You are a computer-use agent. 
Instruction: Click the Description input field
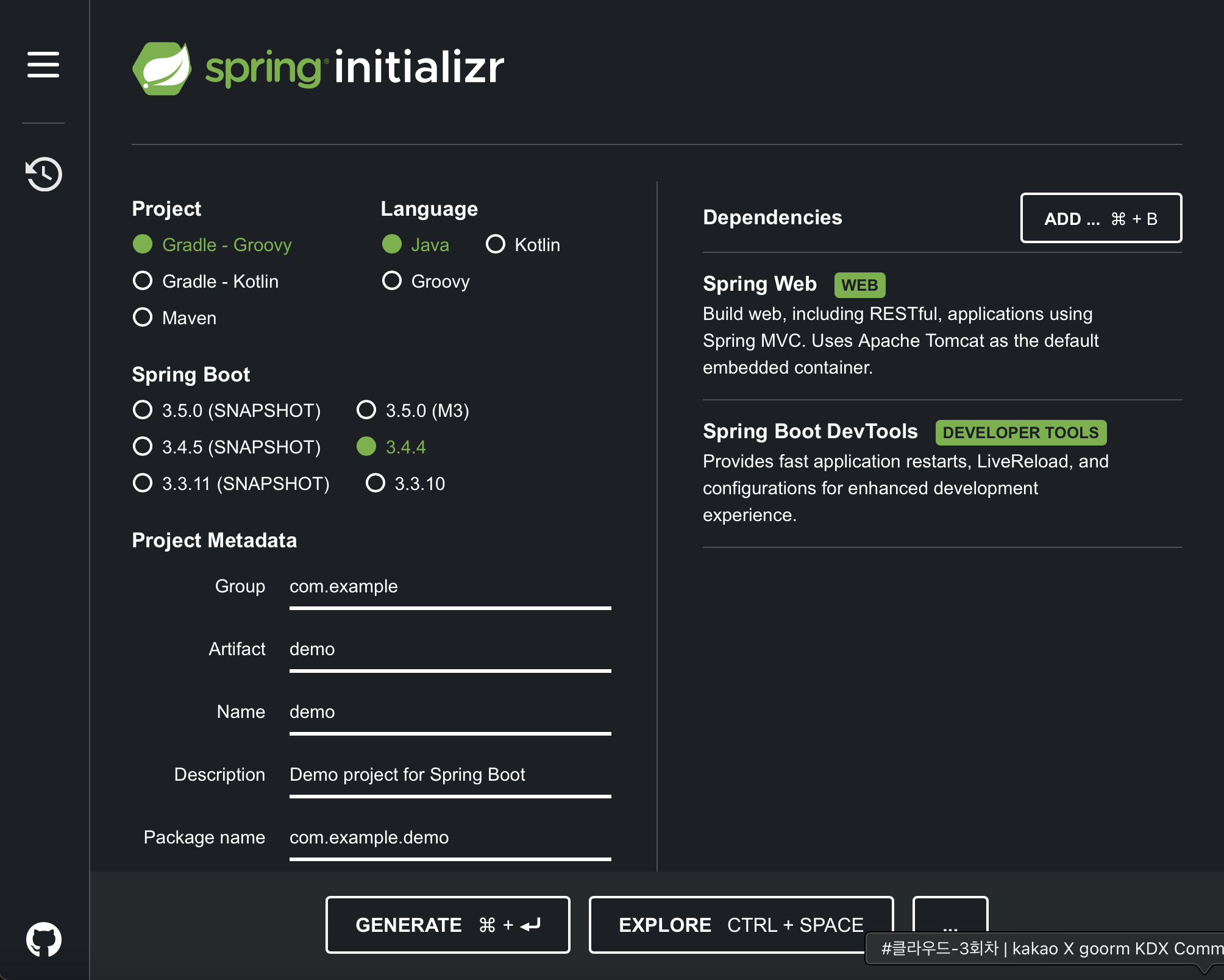point(450,778)
